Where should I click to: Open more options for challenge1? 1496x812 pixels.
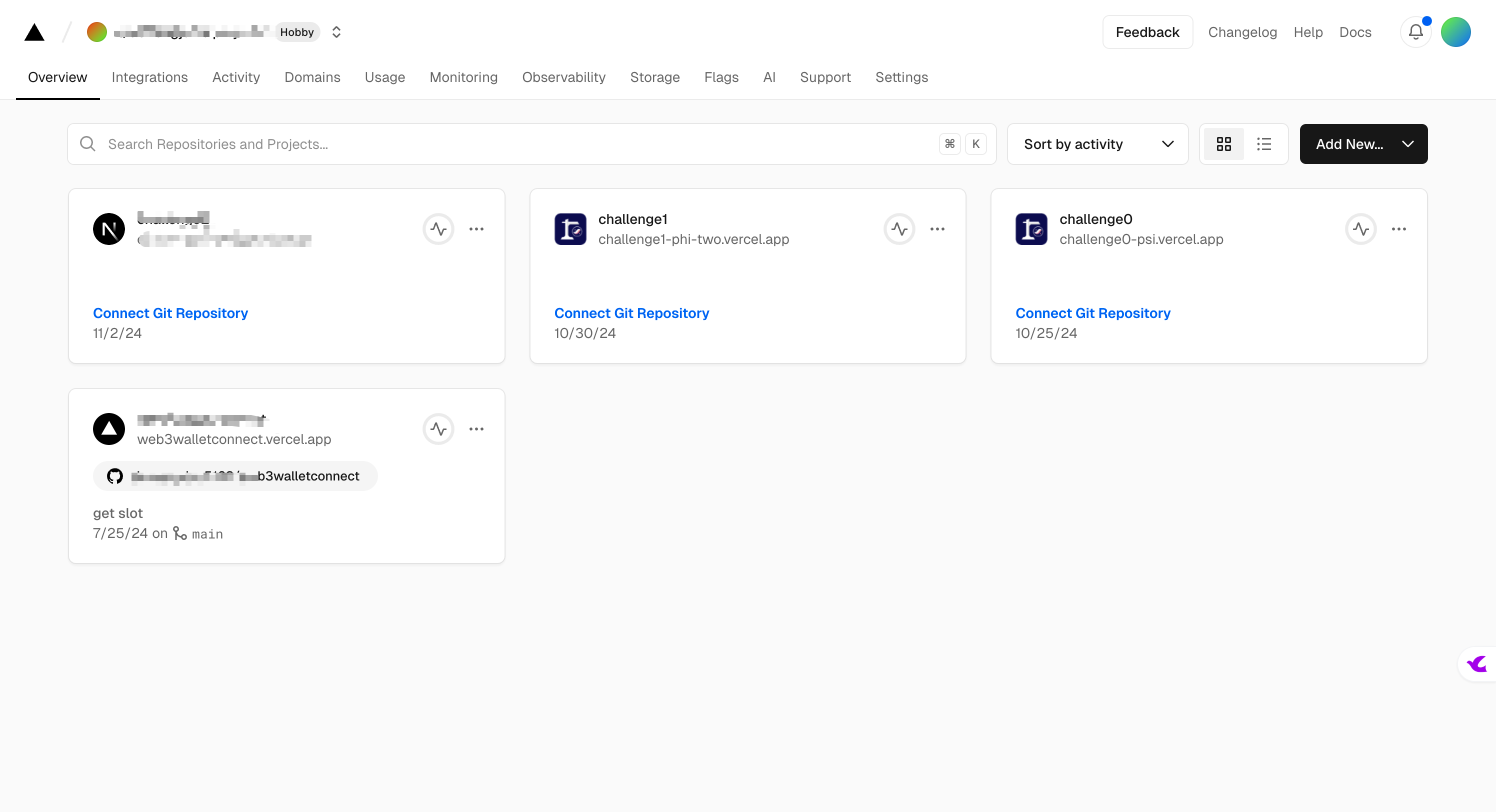point(937,229)
